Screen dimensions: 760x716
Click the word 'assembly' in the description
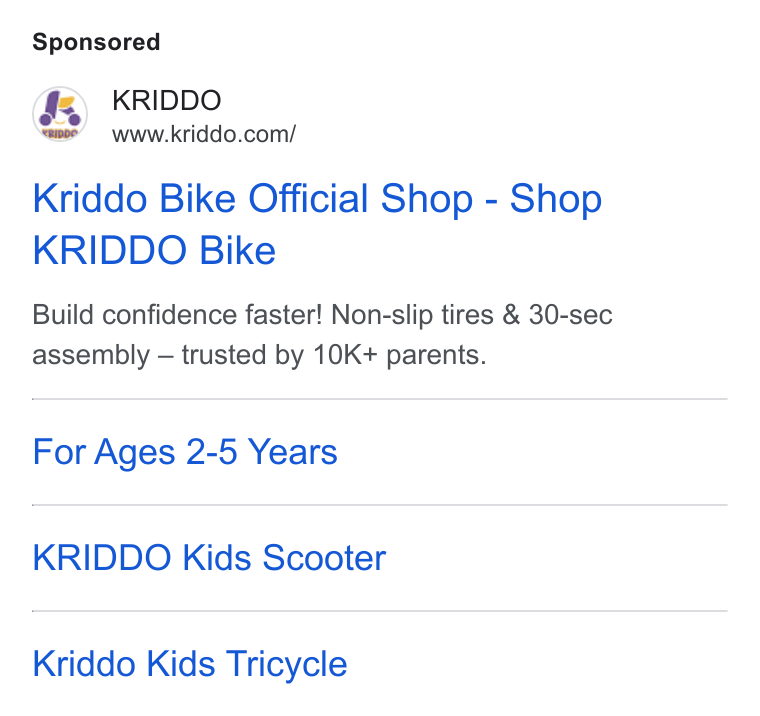pyautogui.click(x=91, y=356)
